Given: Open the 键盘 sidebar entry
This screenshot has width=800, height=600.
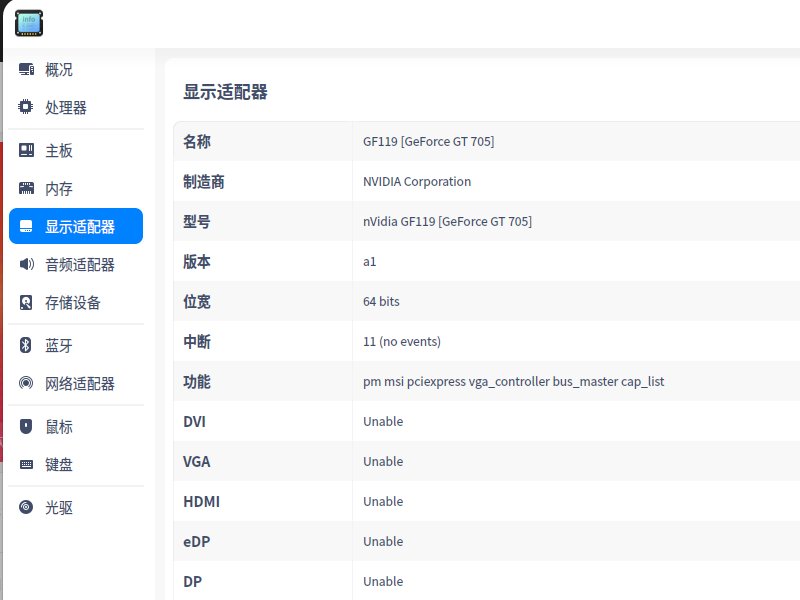Looking at the screenshot, I should click(x=76, y=464).
